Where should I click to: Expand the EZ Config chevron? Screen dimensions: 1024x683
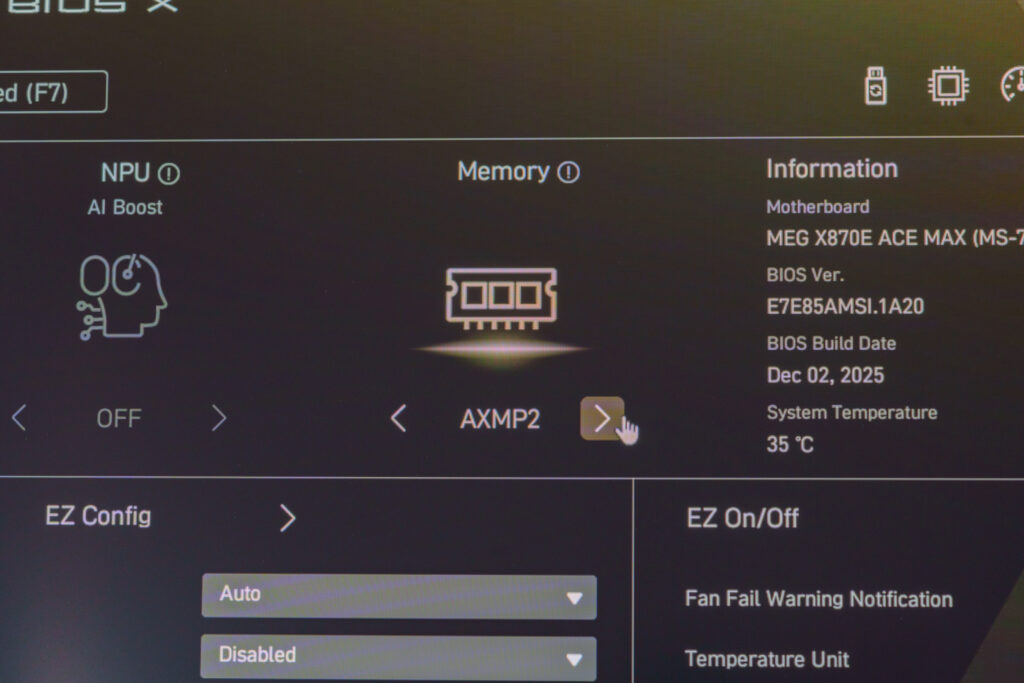[287, 518]
